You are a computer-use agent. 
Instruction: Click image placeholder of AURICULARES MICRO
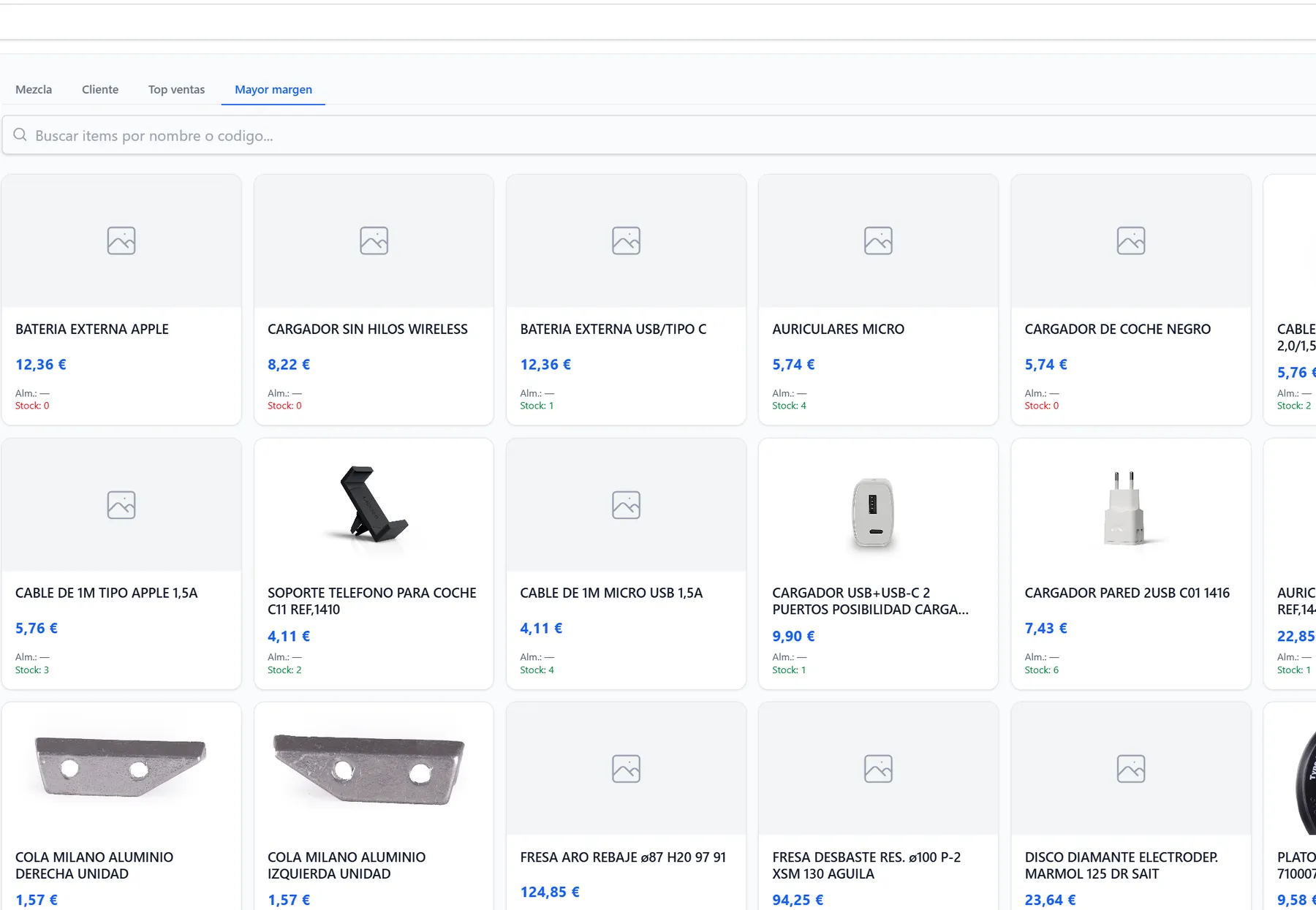[878, 240]
